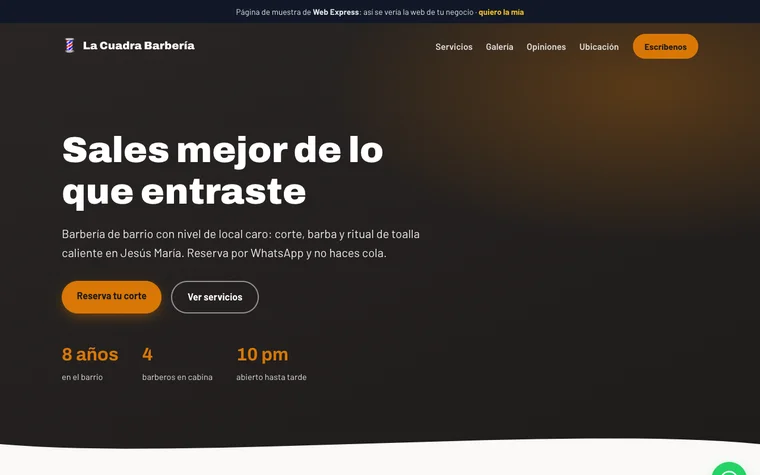
Task: Click the "8 años" stat
Action: pyautogui.click(x=90, y=354)
